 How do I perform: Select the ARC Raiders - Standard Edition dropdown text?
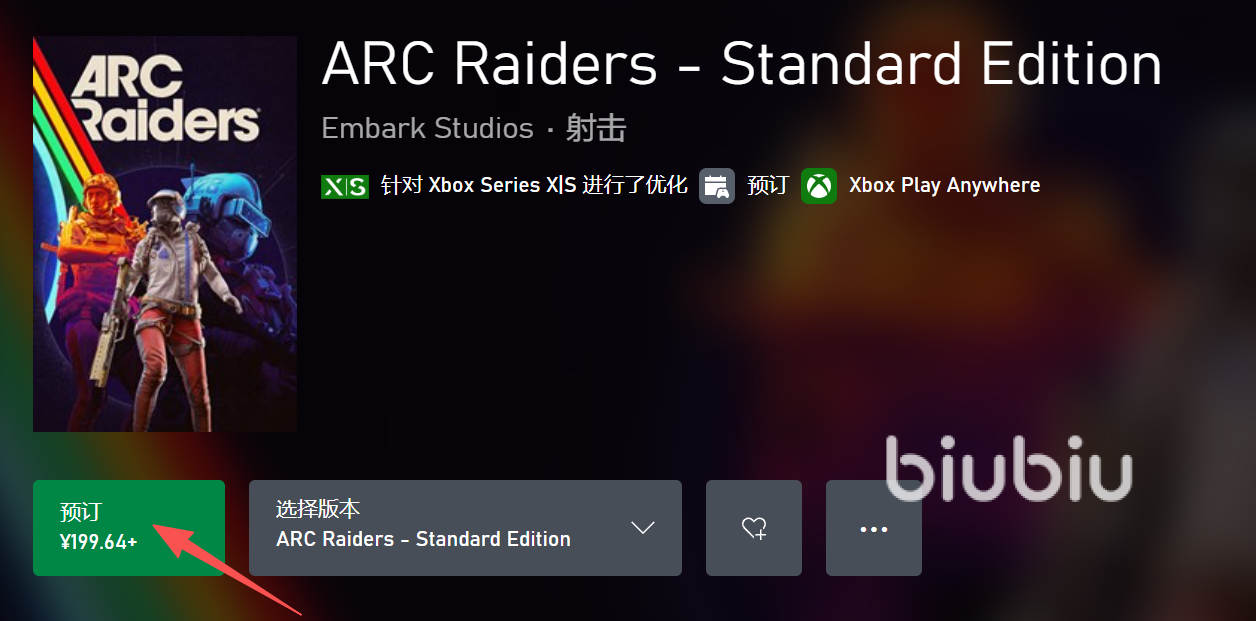[424, 539]
